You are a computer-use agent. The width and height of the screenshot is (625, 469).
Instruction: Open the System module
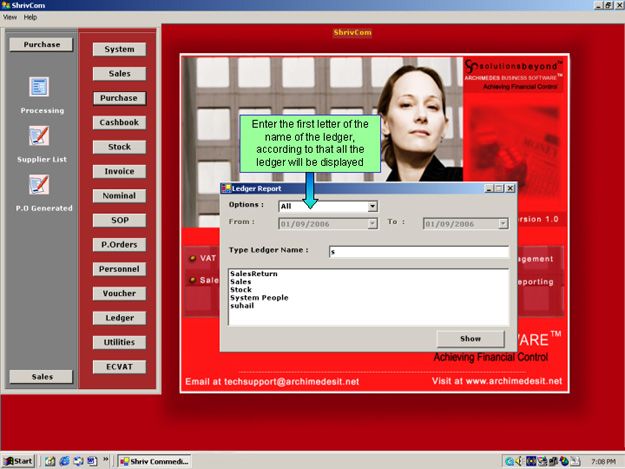click(119, 49)
